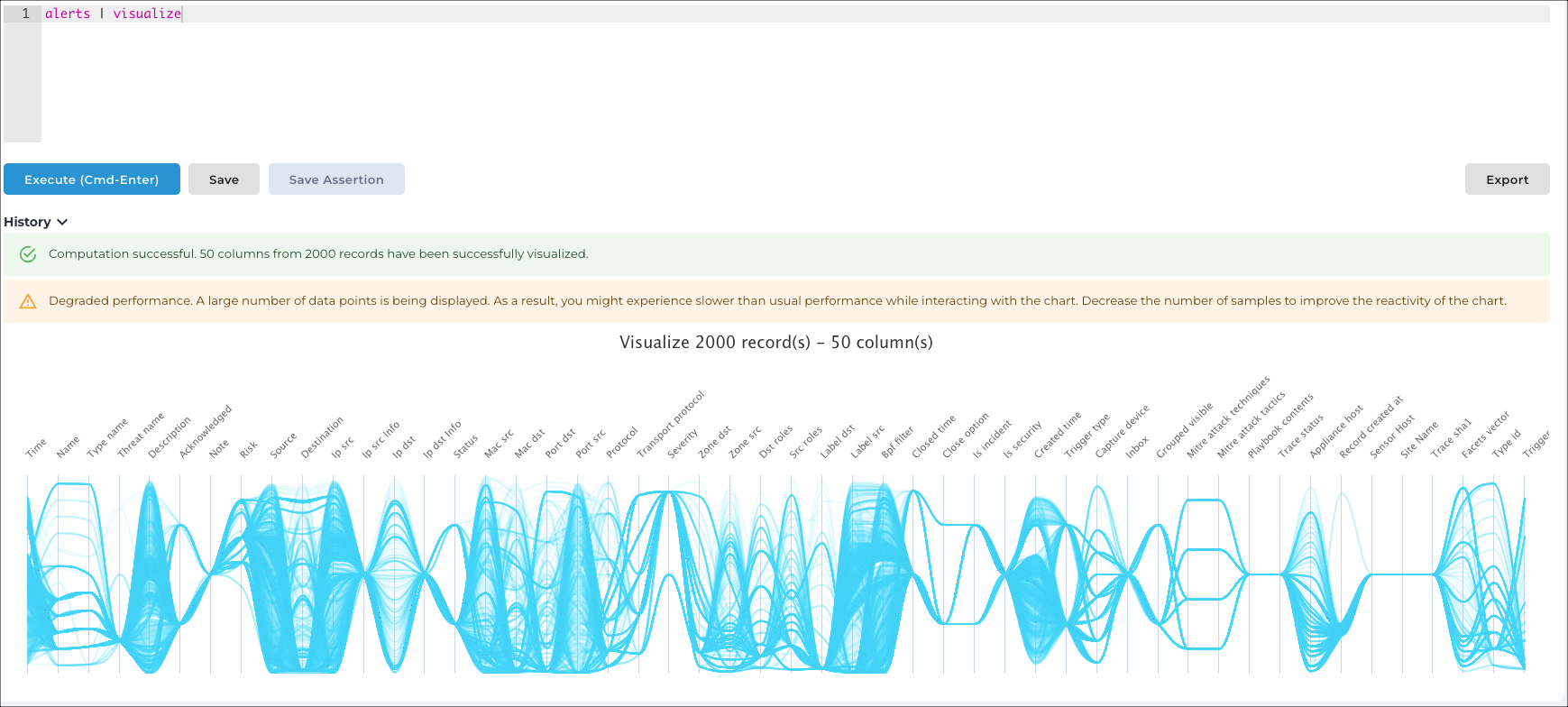Click the Execute (Cmd-Enter) button
The height and width of the screenshot is (707, 1568).
coord(92,179)
